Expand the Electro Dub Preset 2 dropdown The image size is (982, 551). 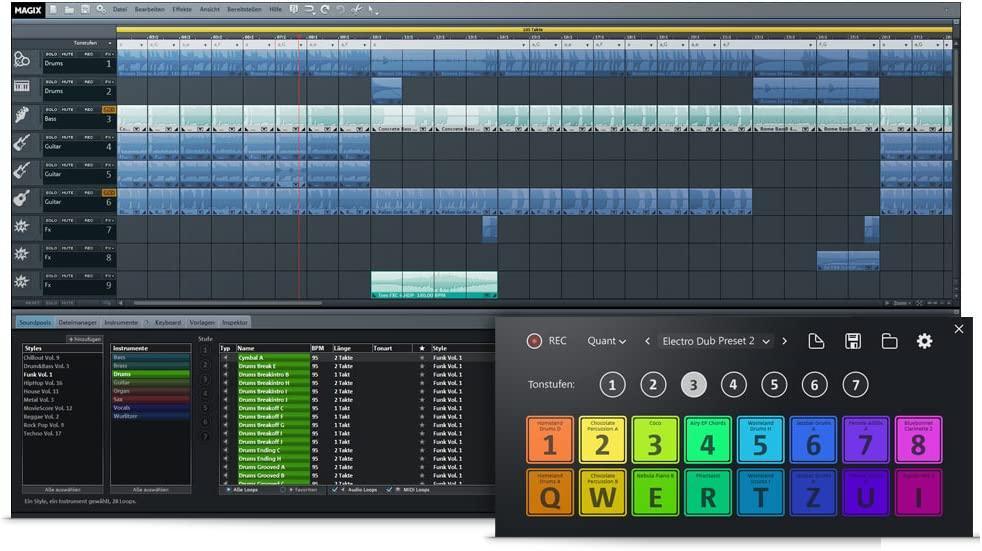[x=767, y=341]
